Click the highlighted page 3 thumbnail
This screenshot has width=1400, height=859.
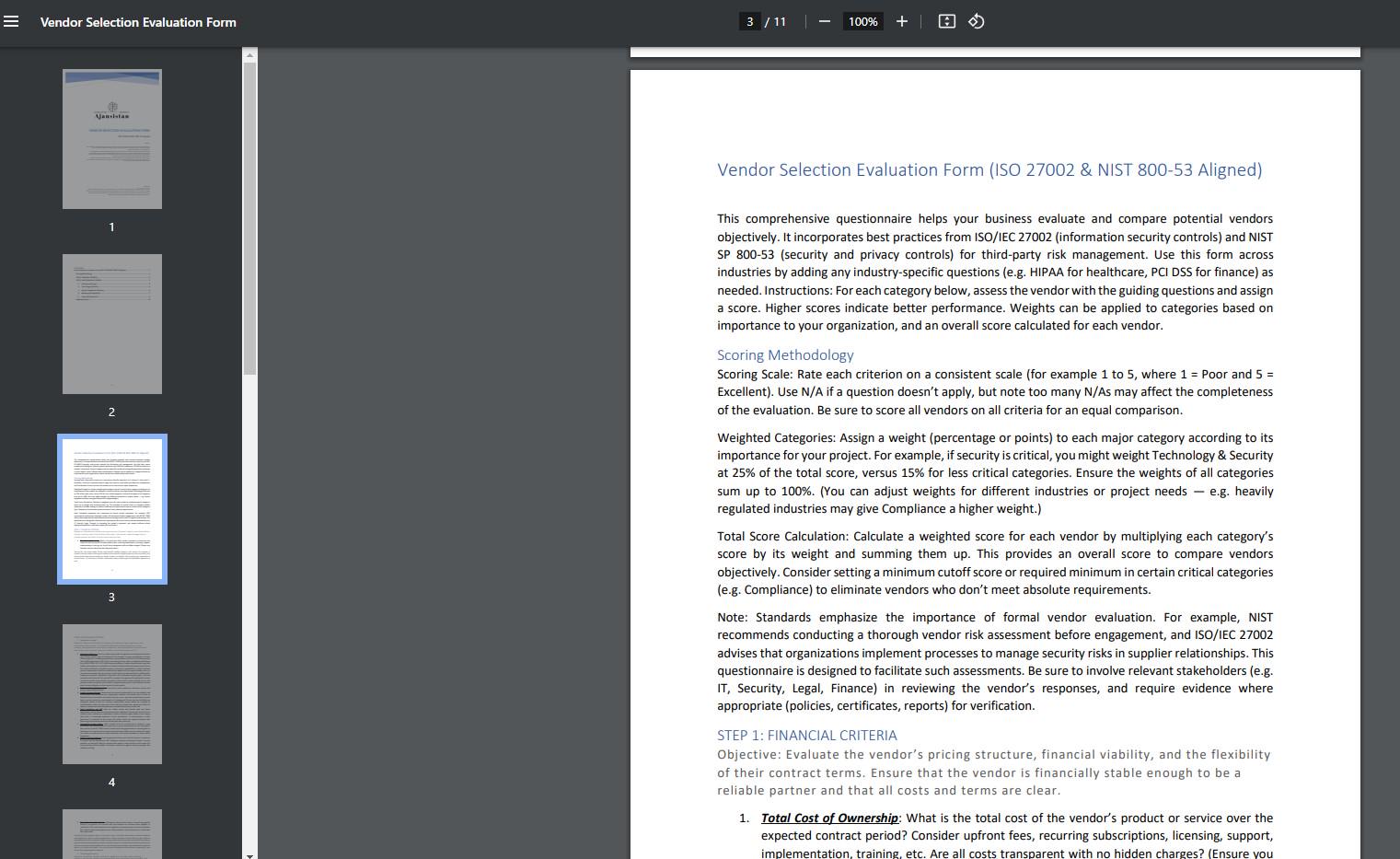[x=111, y=508]
